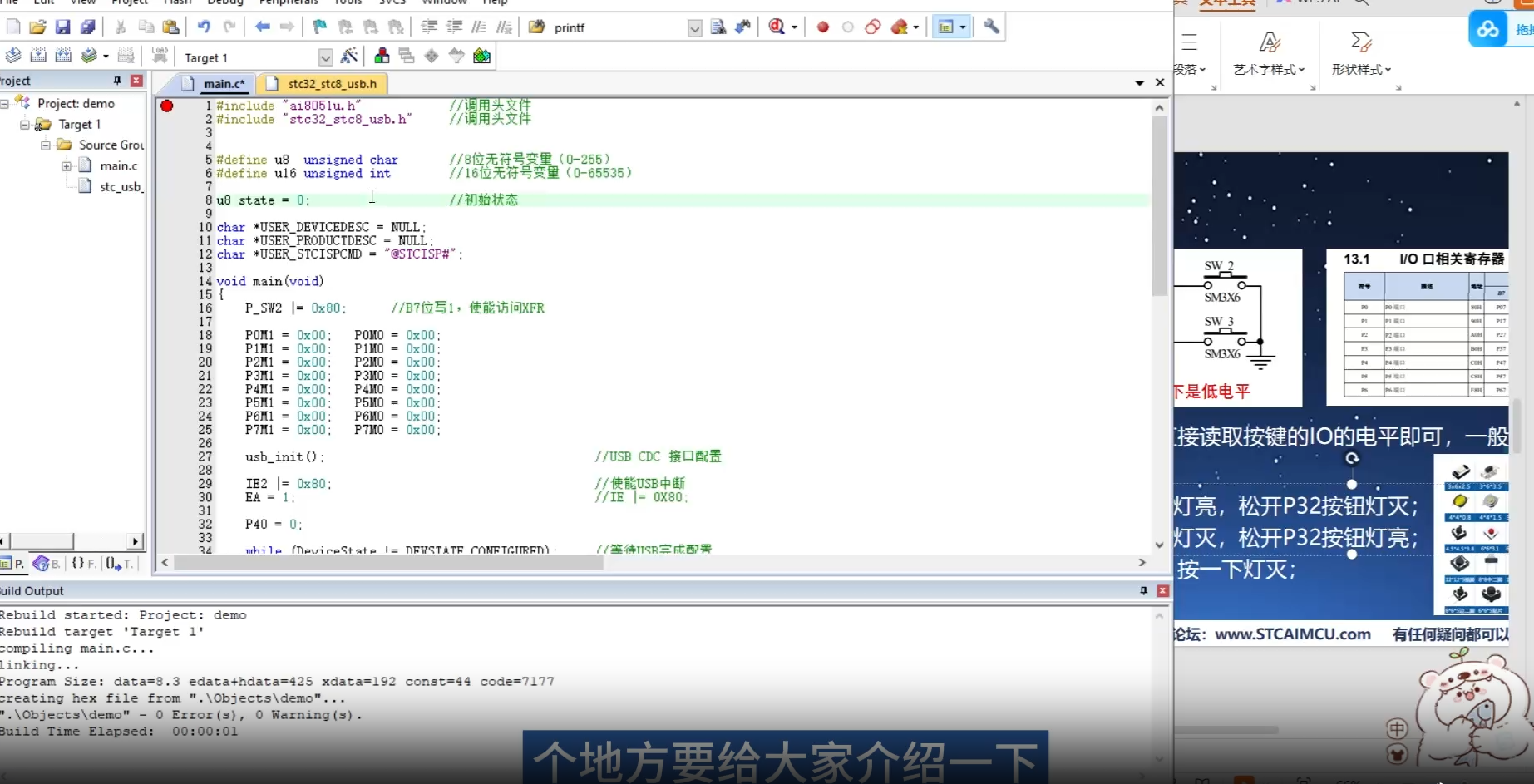Start incremental find with the binoculars icon
The image size is (1534, 784).
click(x=742, y=27)
